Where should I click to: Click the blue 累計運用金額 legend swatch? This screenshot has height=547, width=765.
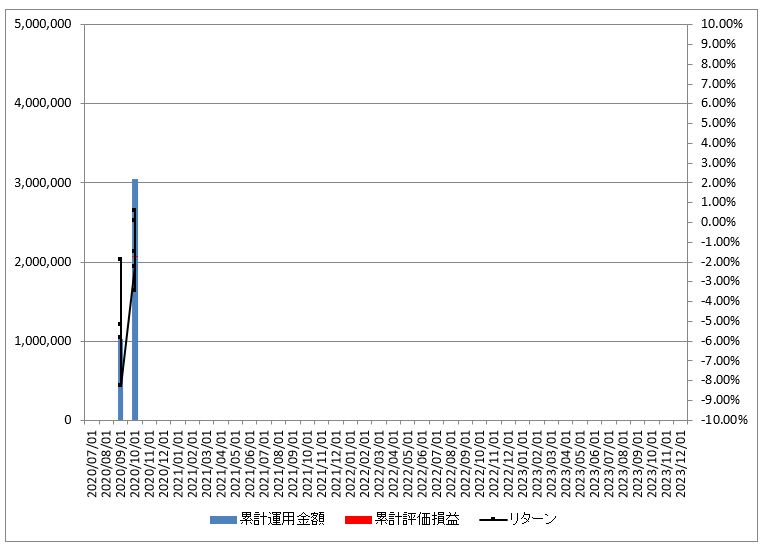pyautogui.click(x=224, y=519)
